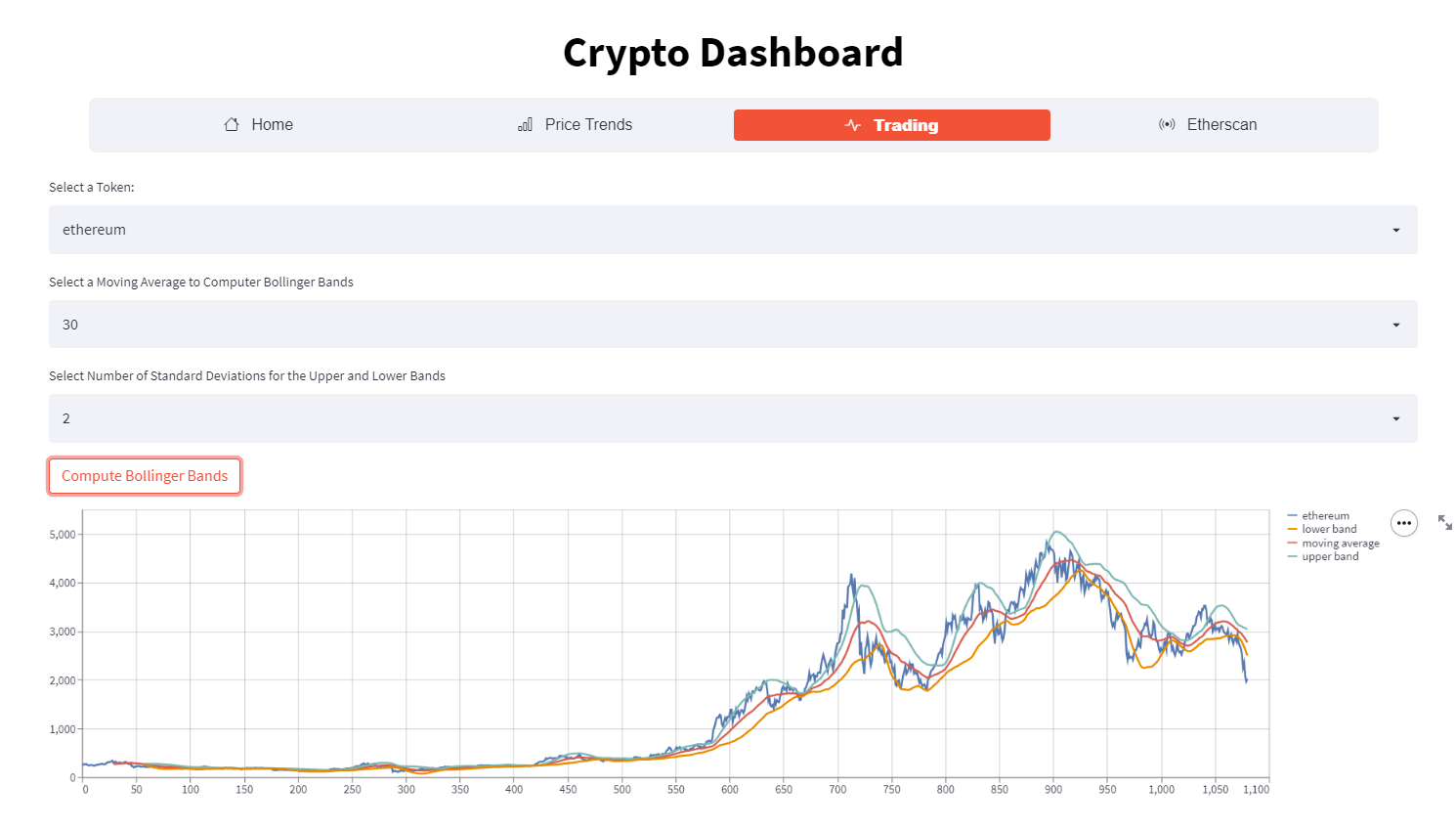Viewport: 1456px width, 829px height.
Task: Click the Home house icon
Action: [x=231, y=124]
